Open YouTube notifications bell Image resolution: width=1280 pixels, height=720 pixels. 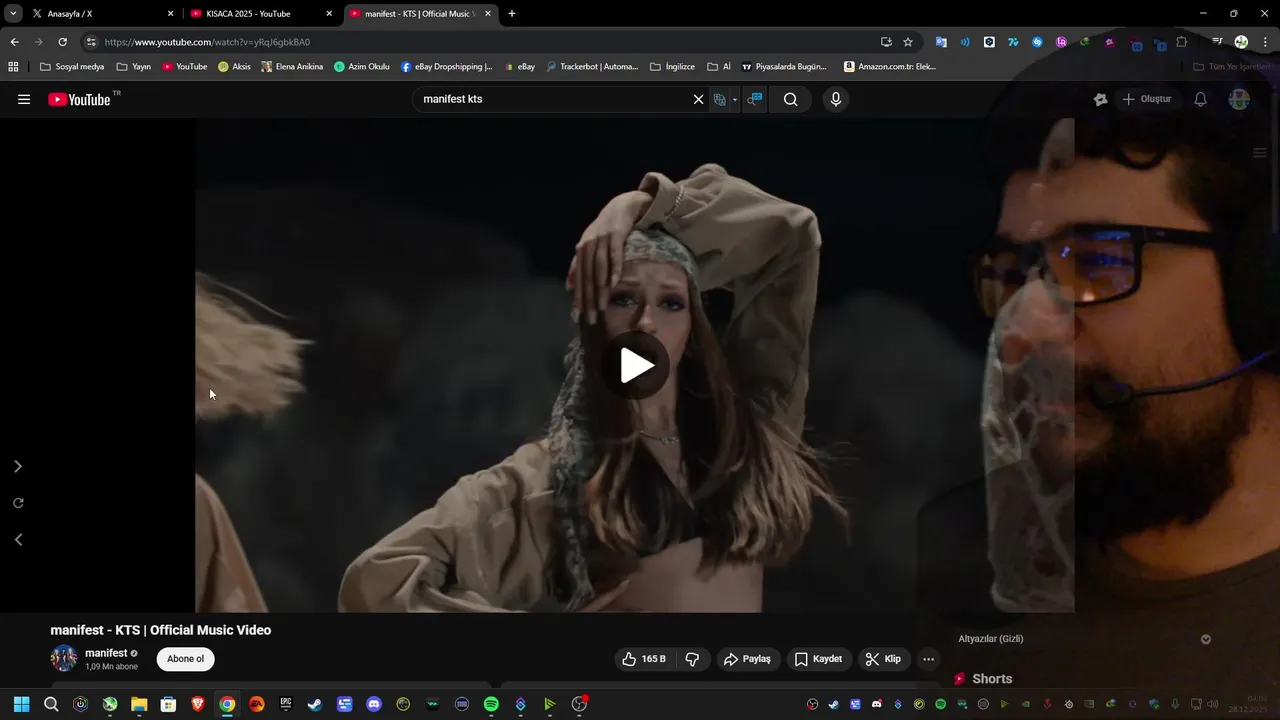click(1200, 99)
